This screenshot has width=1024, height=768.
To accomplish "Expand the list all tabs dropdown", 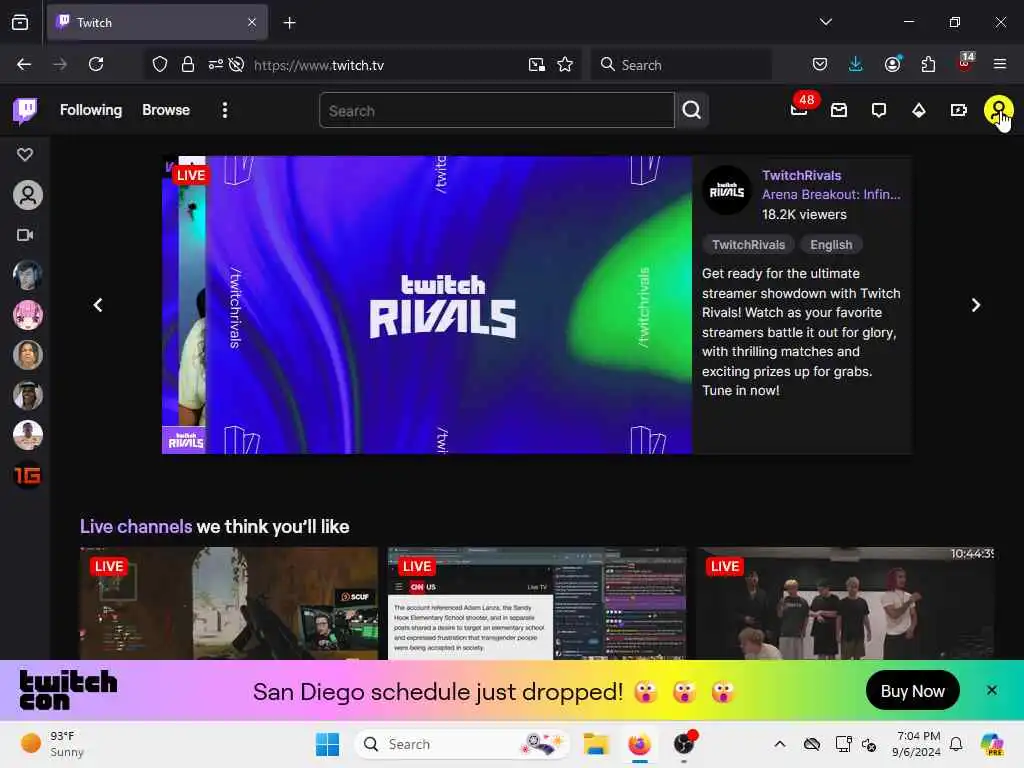I will 825,22.
